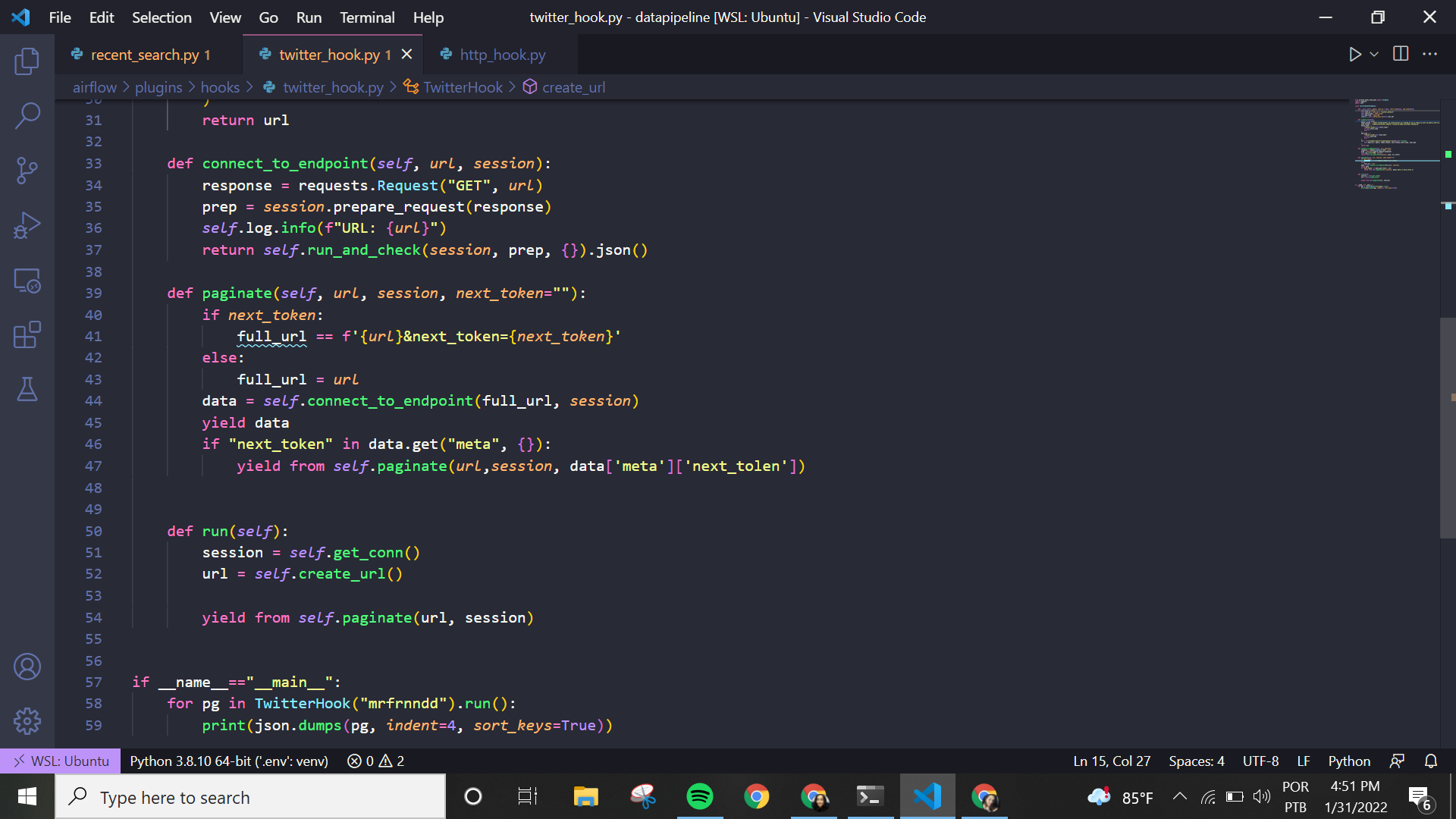Image resolution: width=1456 pixels, height=819 pixels.
Task: Open the Extensions panel icon
Action: pos(27,336)
